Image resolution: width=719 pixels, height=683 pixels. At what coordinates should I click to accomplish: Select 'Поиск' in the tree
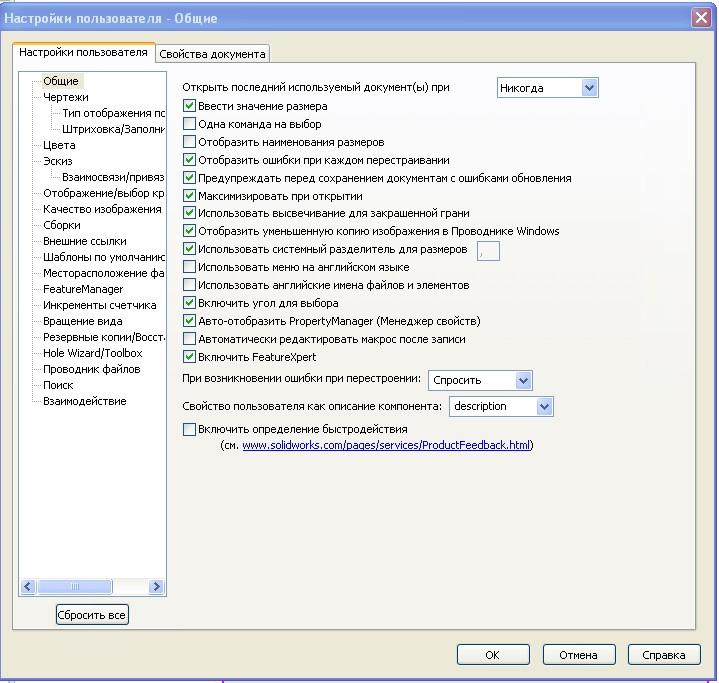coord(58,385)
